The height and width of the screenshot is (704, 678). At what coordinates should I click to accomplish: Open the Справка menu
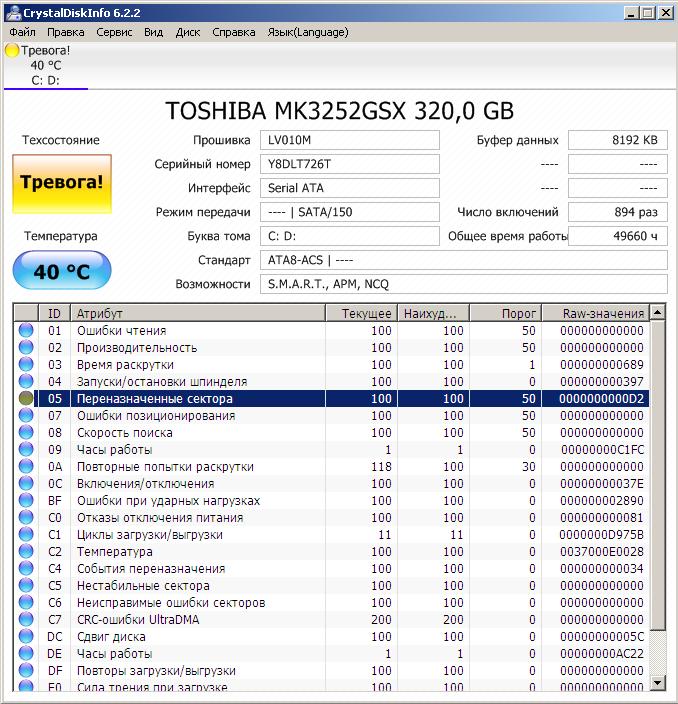pyautogui.click(x=233, y=32)
